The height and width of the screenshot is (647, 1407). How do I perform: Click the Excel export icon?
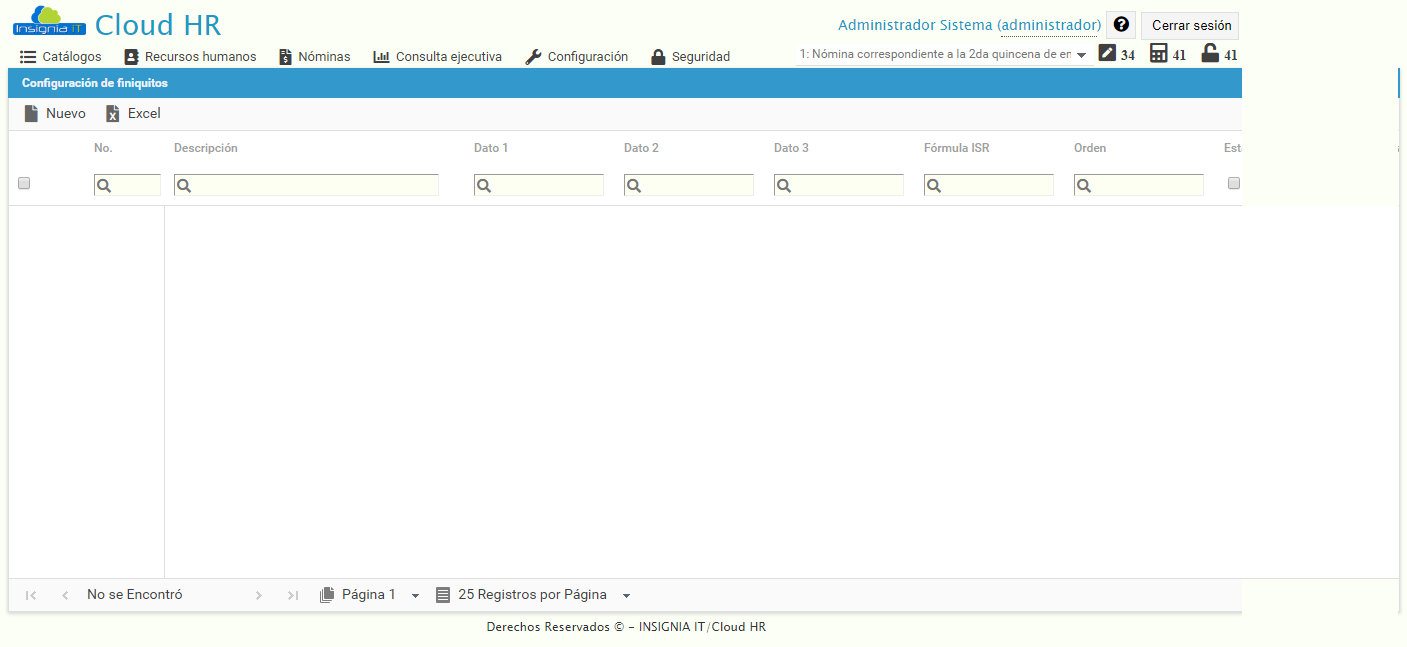113,113
